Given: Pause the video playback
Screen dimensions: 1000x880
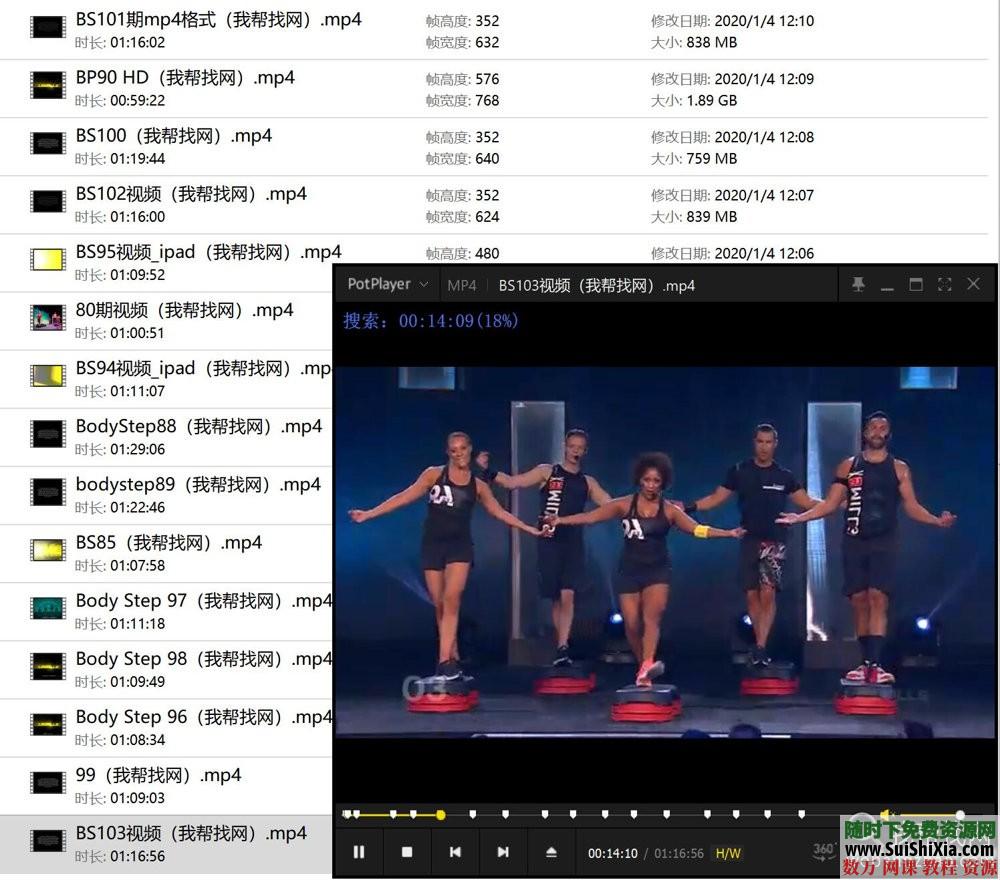Looking at the screenshot, I should 359,852.
